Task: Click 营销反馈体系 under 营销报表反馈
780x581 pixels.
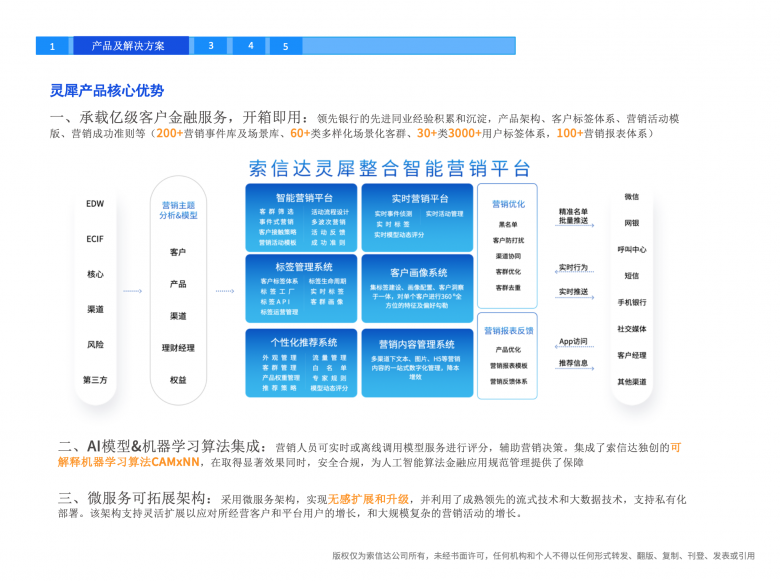Action: [x=508, y=382]
